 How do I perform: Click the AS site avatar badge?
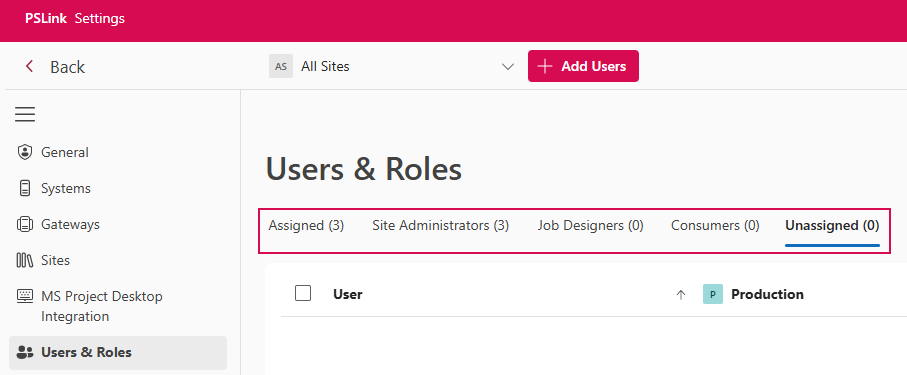281,67
